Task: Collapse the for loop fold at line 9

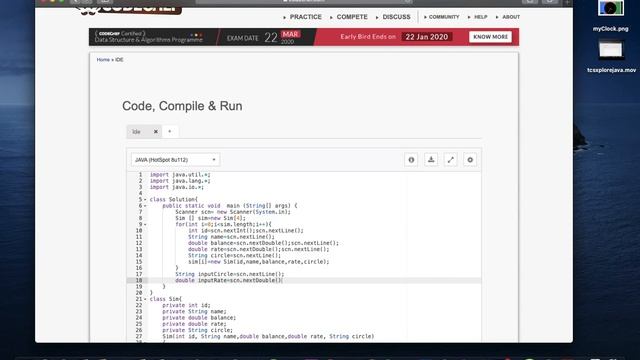Action: (x=145, y=224)
